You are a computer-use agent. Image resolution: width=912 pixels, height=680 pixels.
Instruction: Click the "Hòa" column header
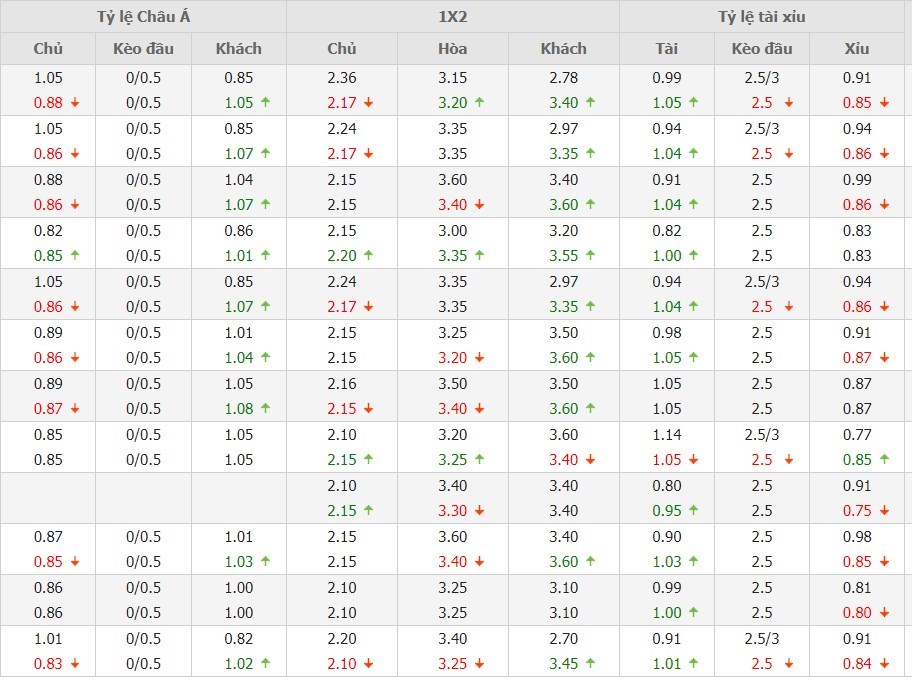452,48
